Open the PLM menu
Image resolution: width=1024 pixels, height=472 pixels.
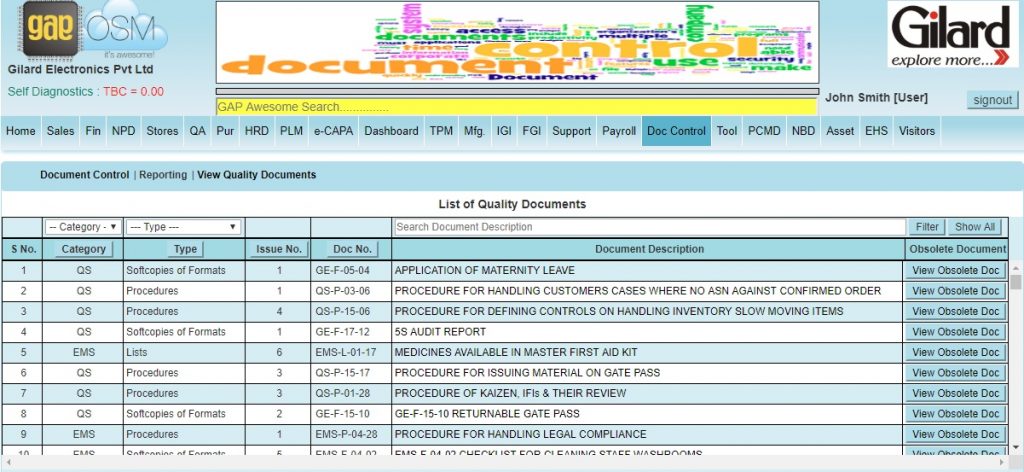point(291,131)
